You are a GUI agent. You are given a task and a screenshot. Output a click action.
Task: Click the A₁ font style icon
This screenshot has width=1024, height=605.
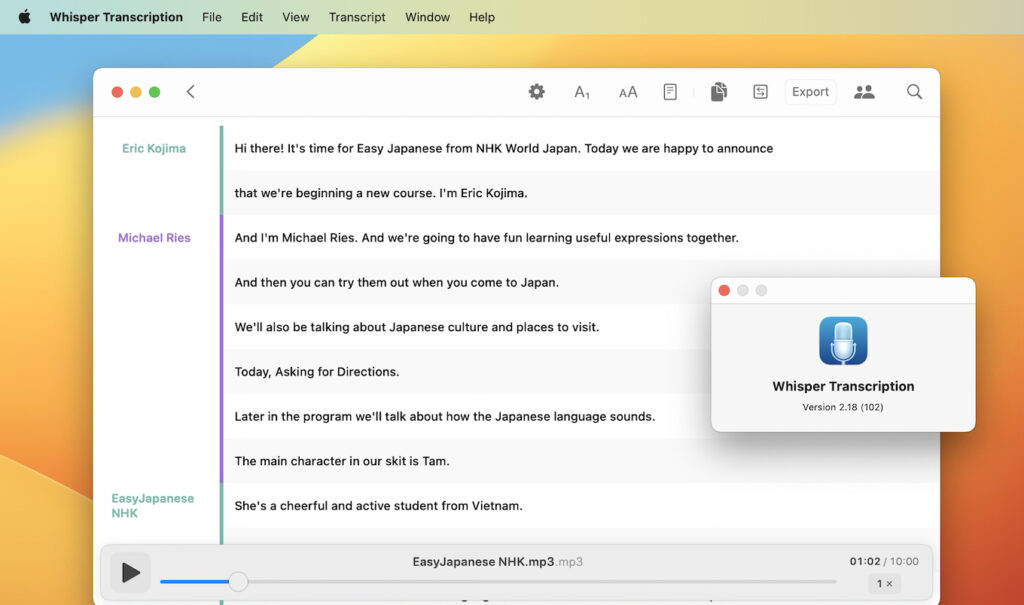[582, 91]
